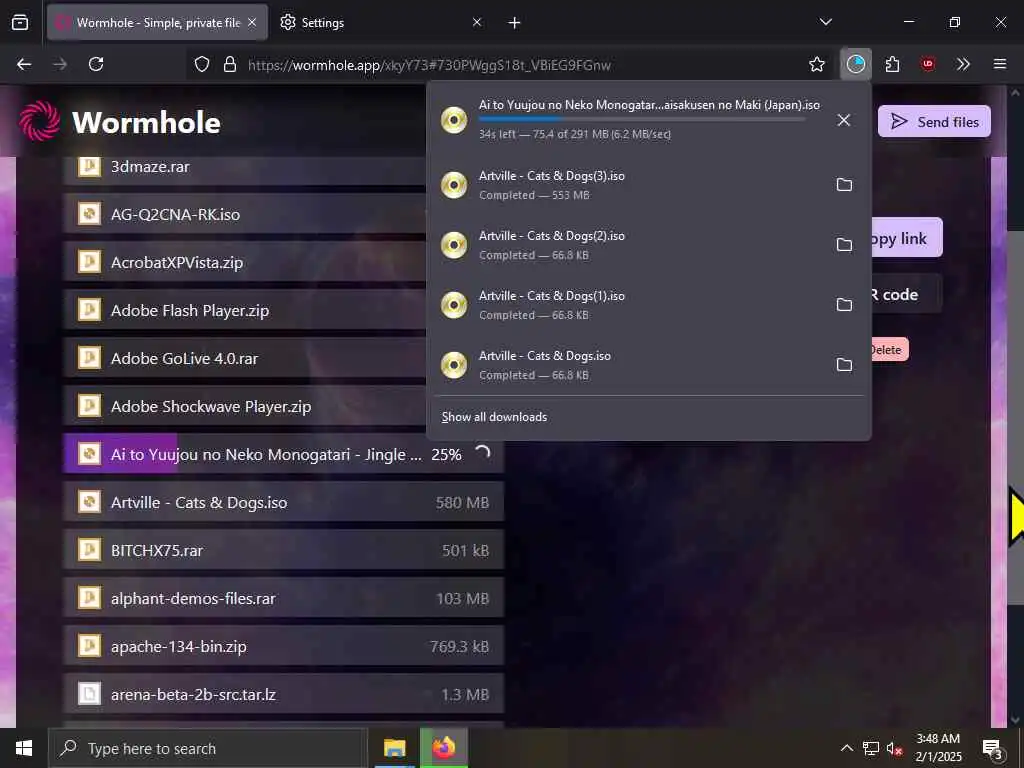Open the Firefox application menu
Image resolution: width=1024 pixels, height=768 pixels.
click(999, 64)
